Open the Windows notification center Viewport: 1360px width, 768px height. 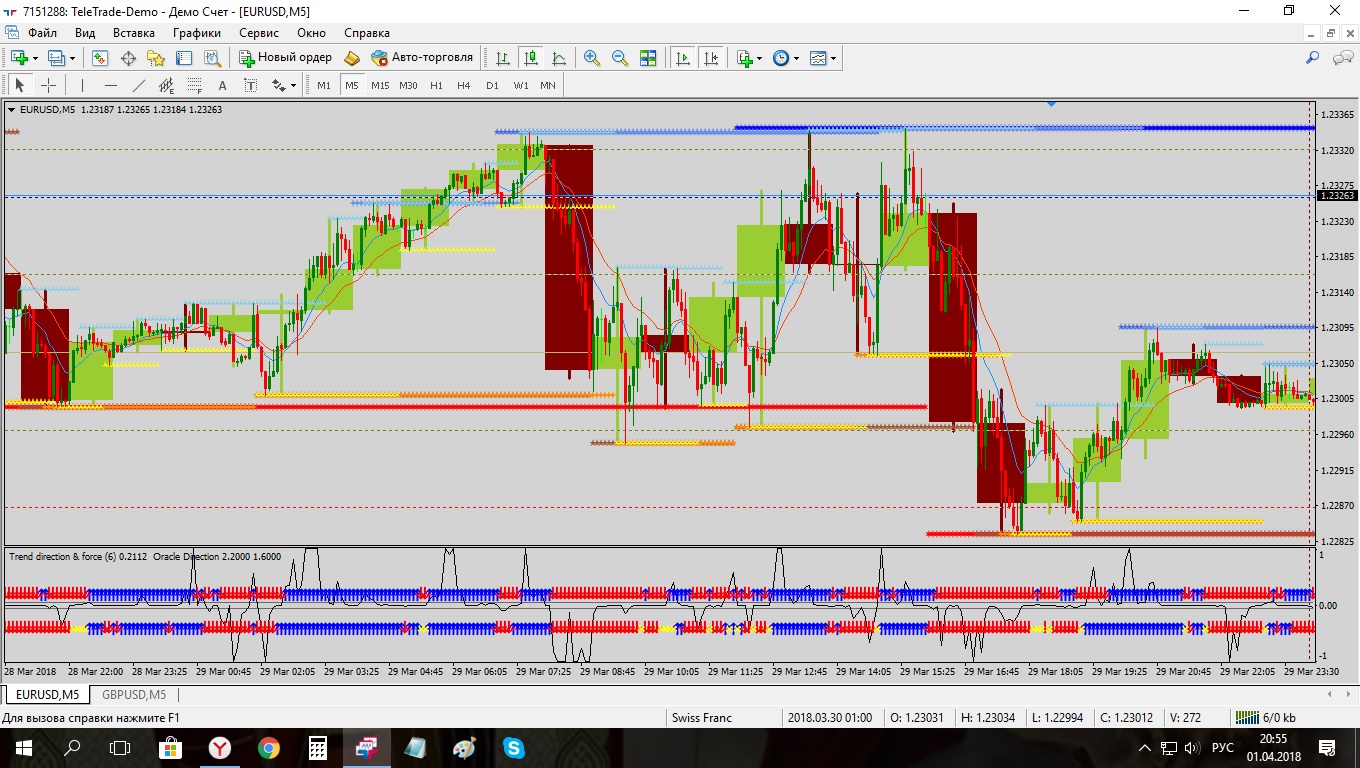pos(1327,747)
